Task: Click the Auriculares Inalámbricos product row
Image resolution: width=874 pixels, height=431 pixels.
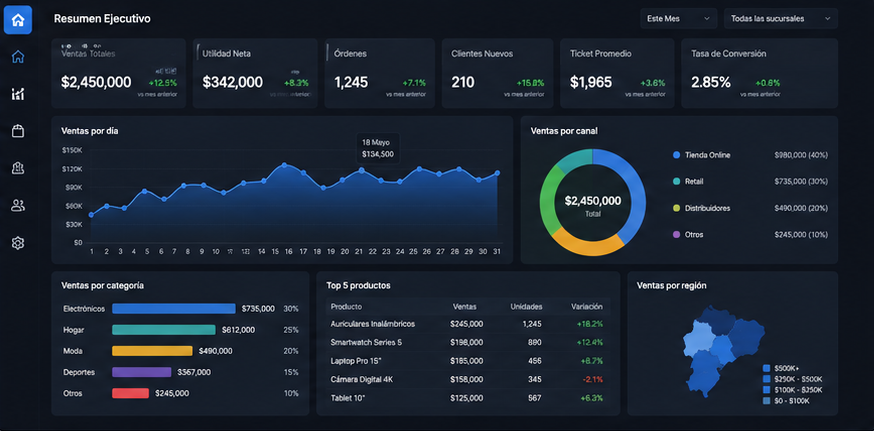Action: (468, 324)
